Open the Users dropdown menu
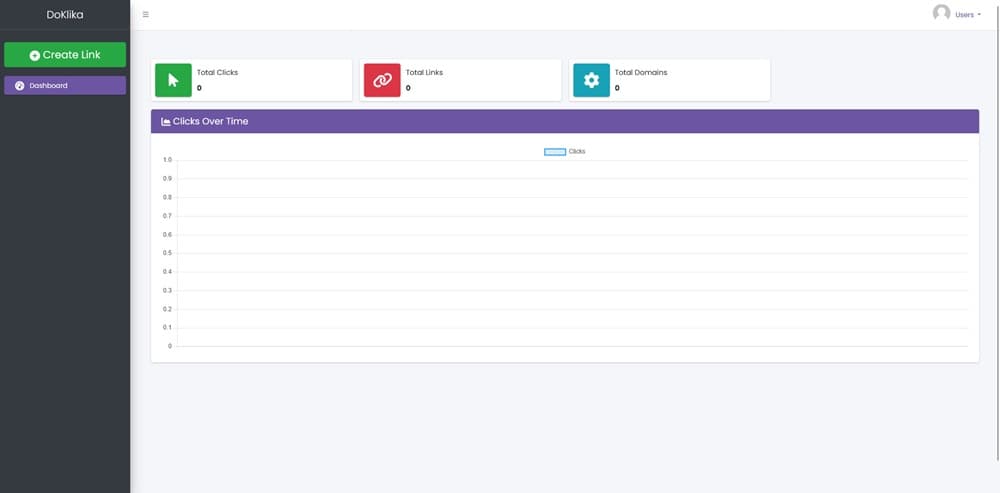1000x493 pixels. 967,15
